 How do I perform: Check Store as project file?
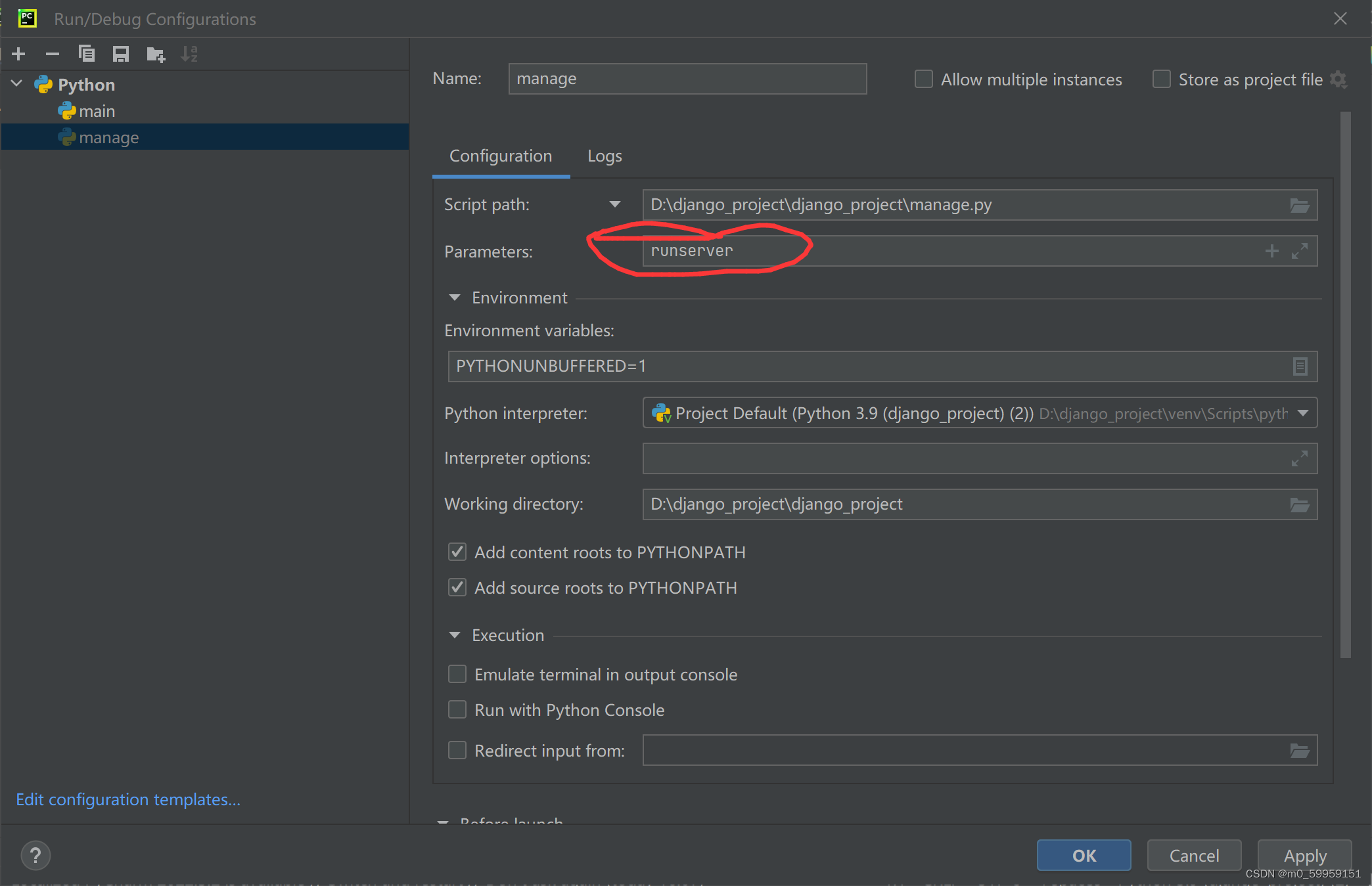(x=1161, y=79)
